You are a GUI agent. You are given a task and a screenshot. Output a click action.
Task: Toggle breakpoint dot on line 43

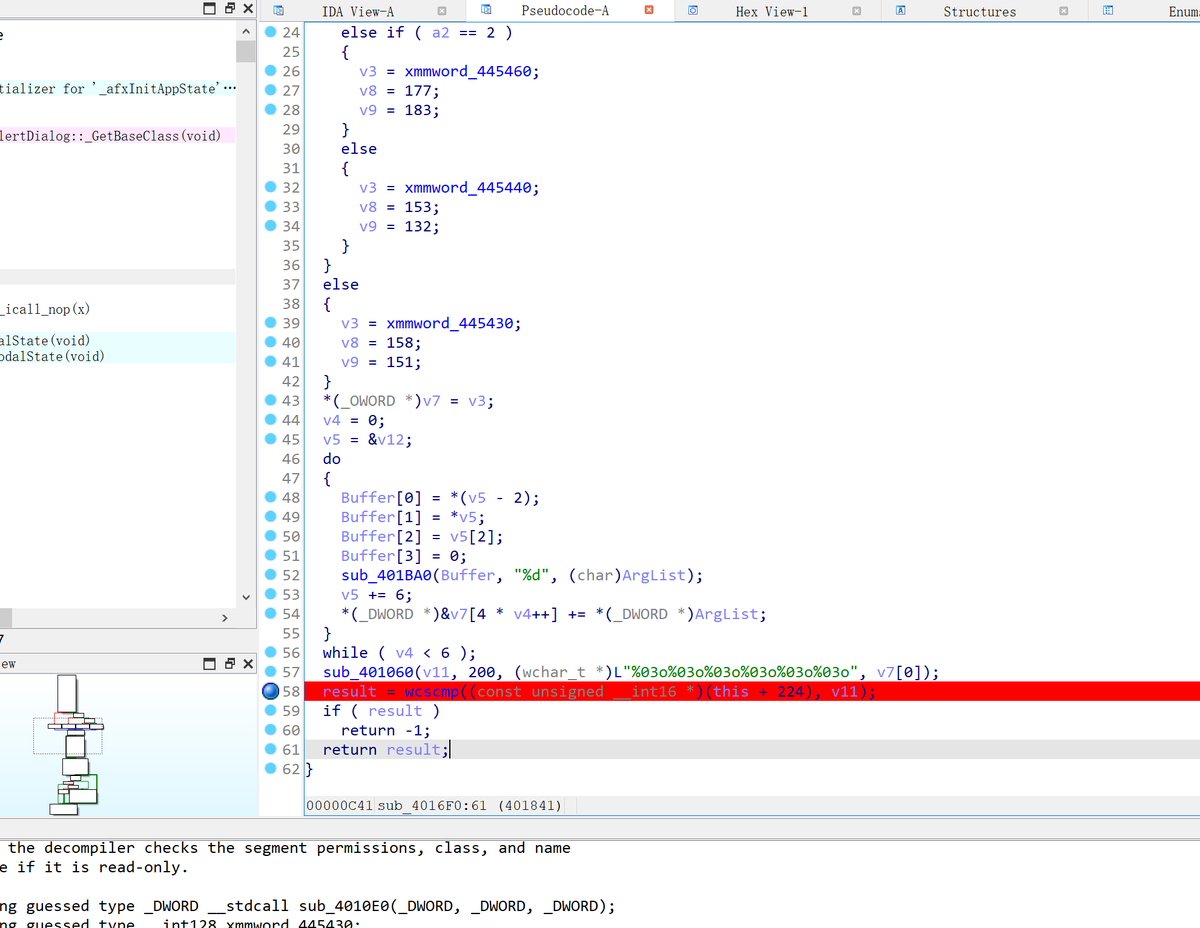click(x=271, y=400)
